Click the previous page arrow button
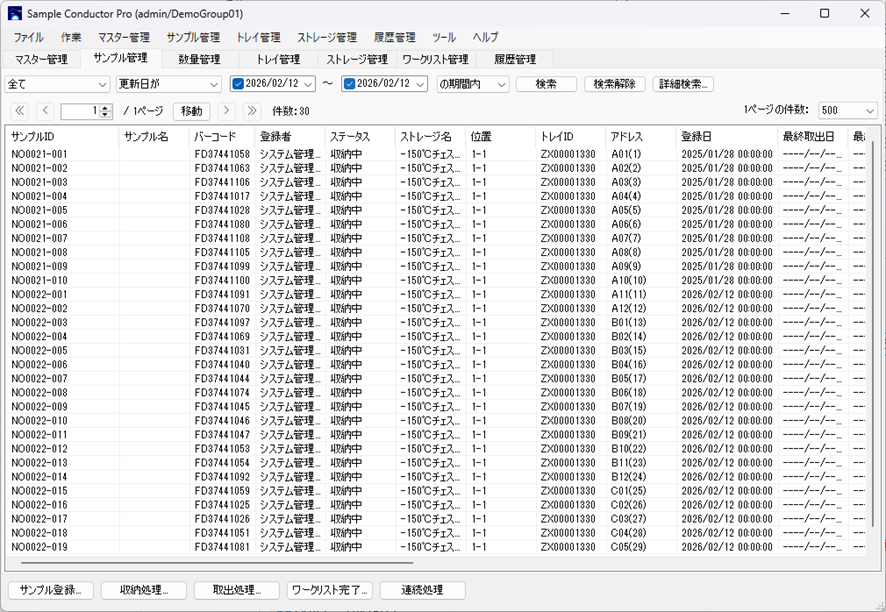Image resolution: width=886 pixels, height=612 pixels. coord(45,111)
